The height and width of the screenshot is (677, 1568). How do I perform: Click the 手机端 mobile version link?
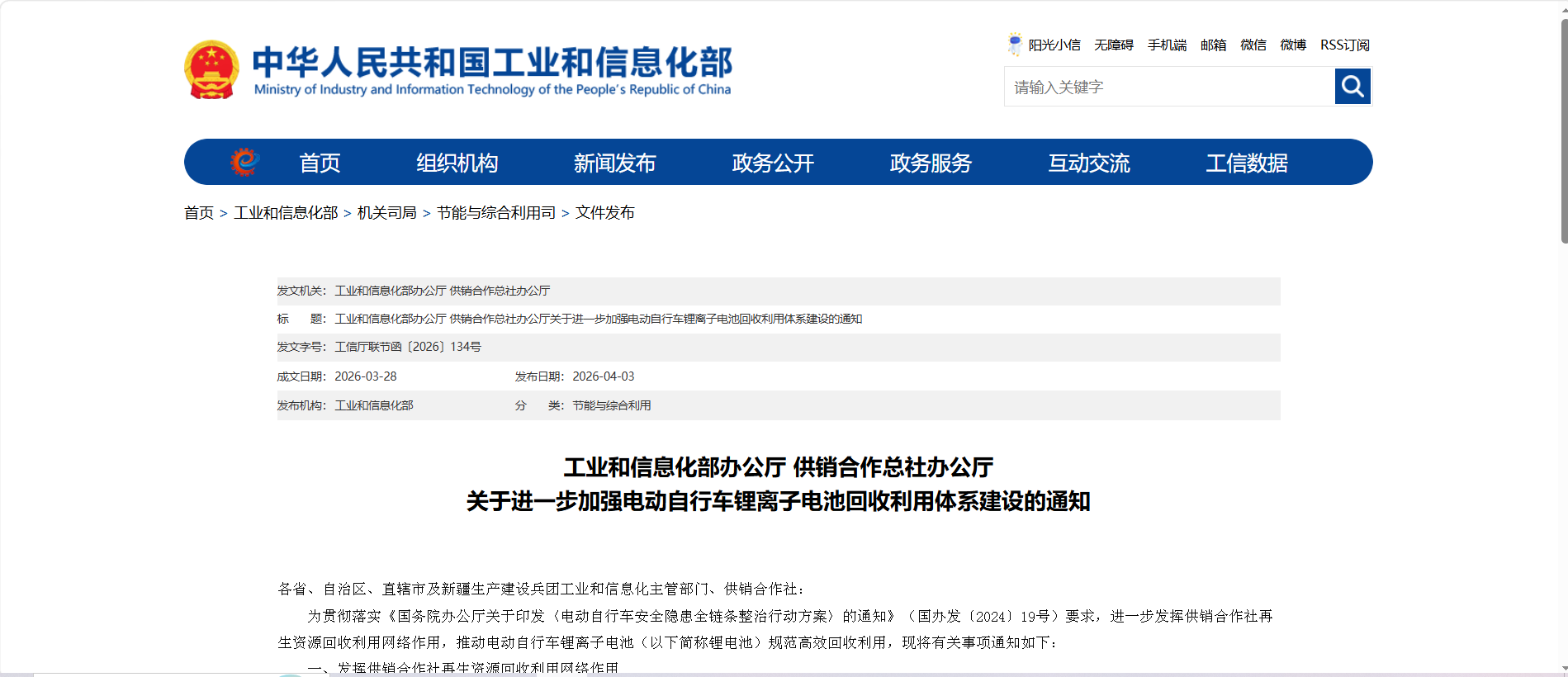1167,45
